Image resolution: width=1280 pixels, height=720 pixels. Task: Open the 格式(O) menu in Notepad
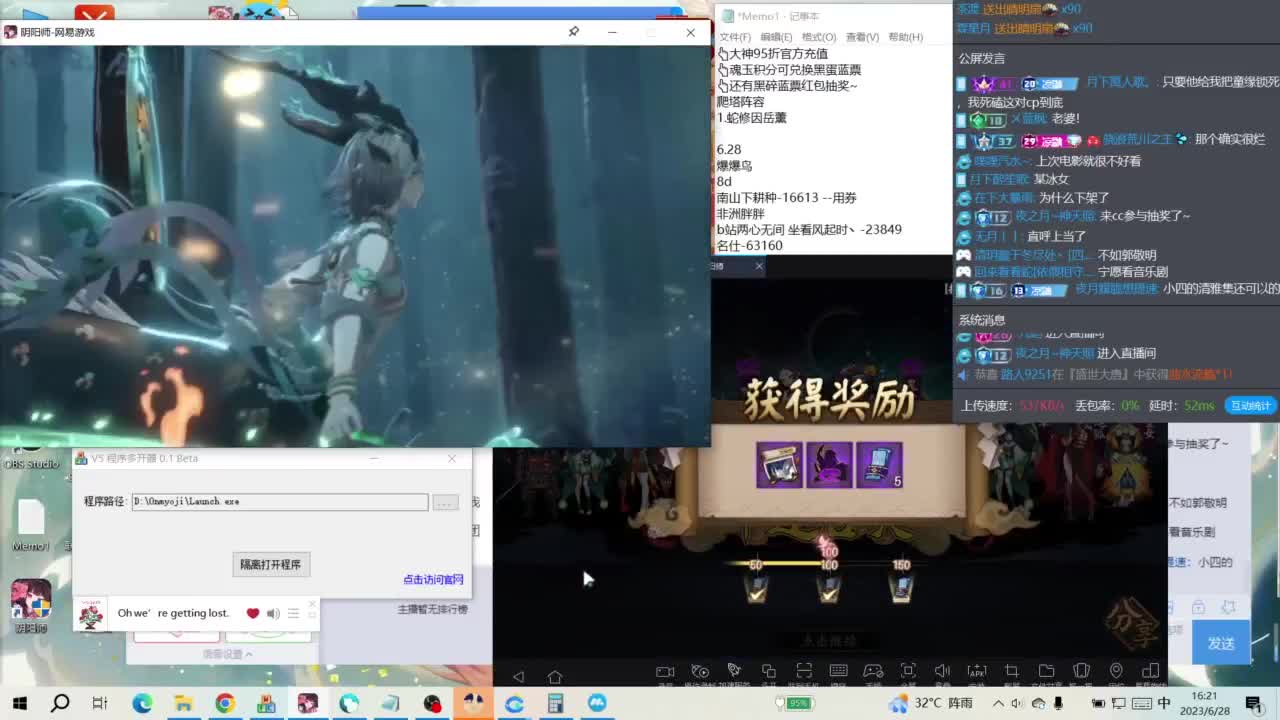(819, 37)
